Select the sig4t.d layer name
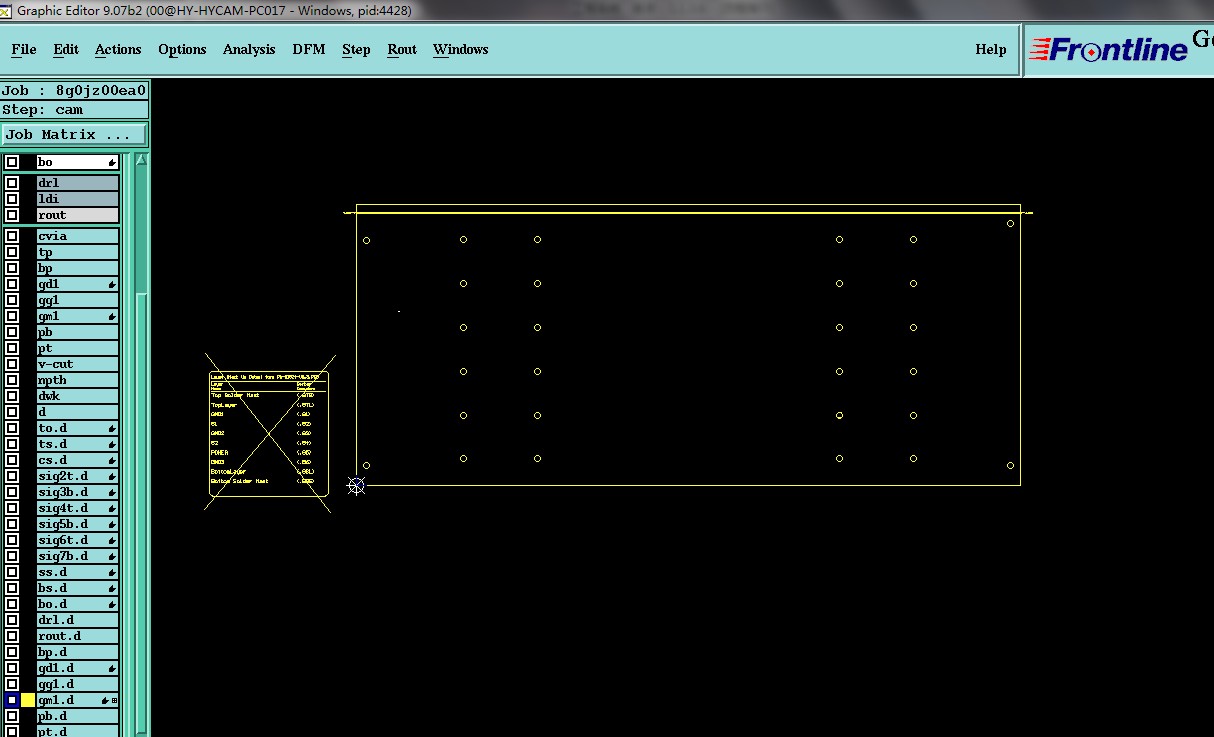1214x737 pixels. (78, 508)
